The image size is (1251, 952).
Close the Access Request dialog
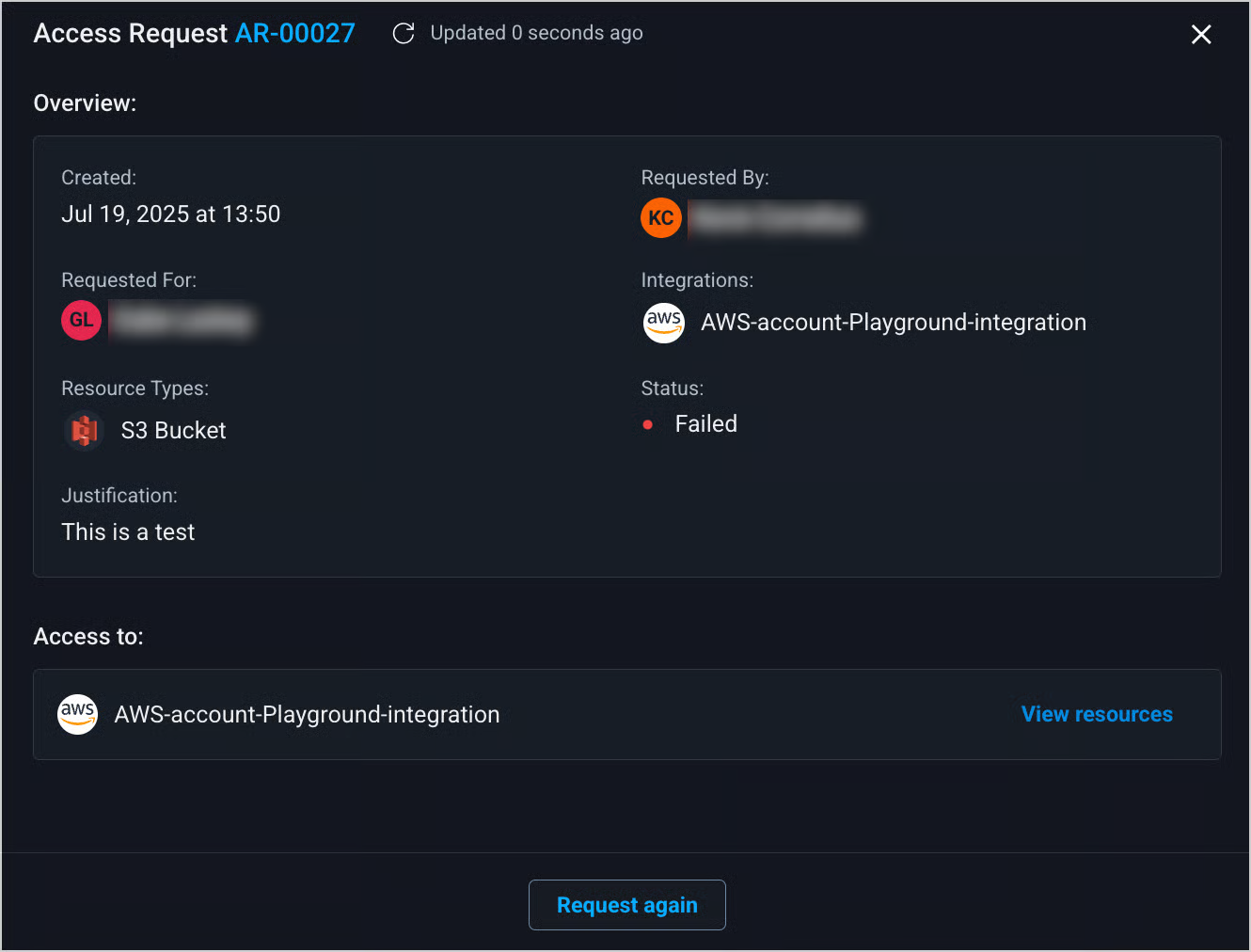click(x=1200, y=35)
